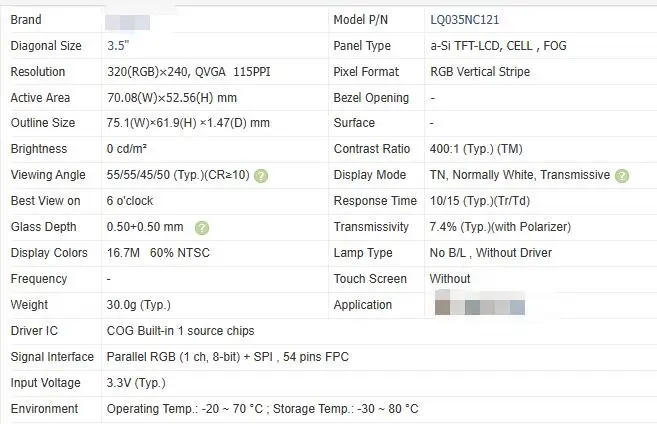
Task: Click the help icon beside Viewing Angle value
Action: coord(261,175)
